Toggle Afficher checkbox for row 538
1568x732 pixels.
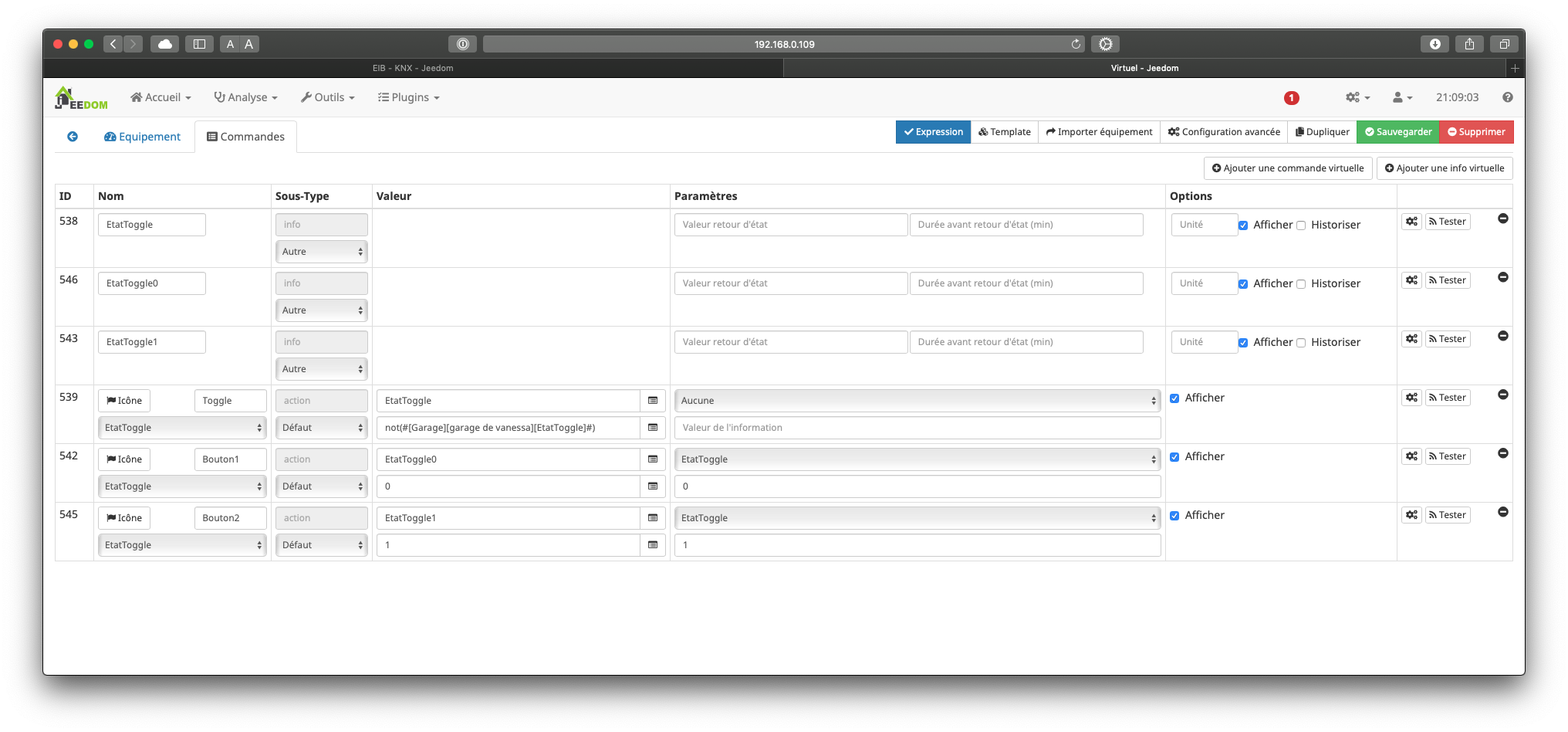(x=1243, y=225)
